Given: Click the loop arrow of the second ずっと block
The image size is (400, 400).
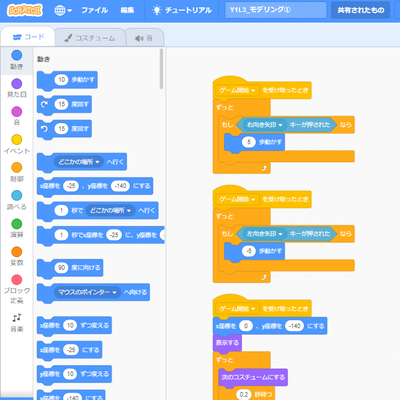Looking at the screenshot, I should (x=264, y=277).
